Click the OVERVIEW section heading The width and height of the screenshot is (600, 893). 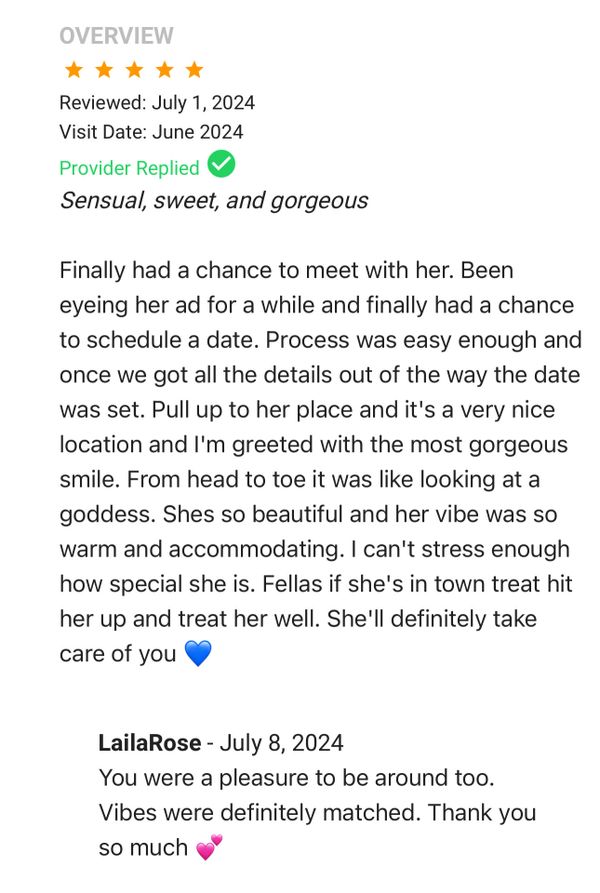(116, 36)
